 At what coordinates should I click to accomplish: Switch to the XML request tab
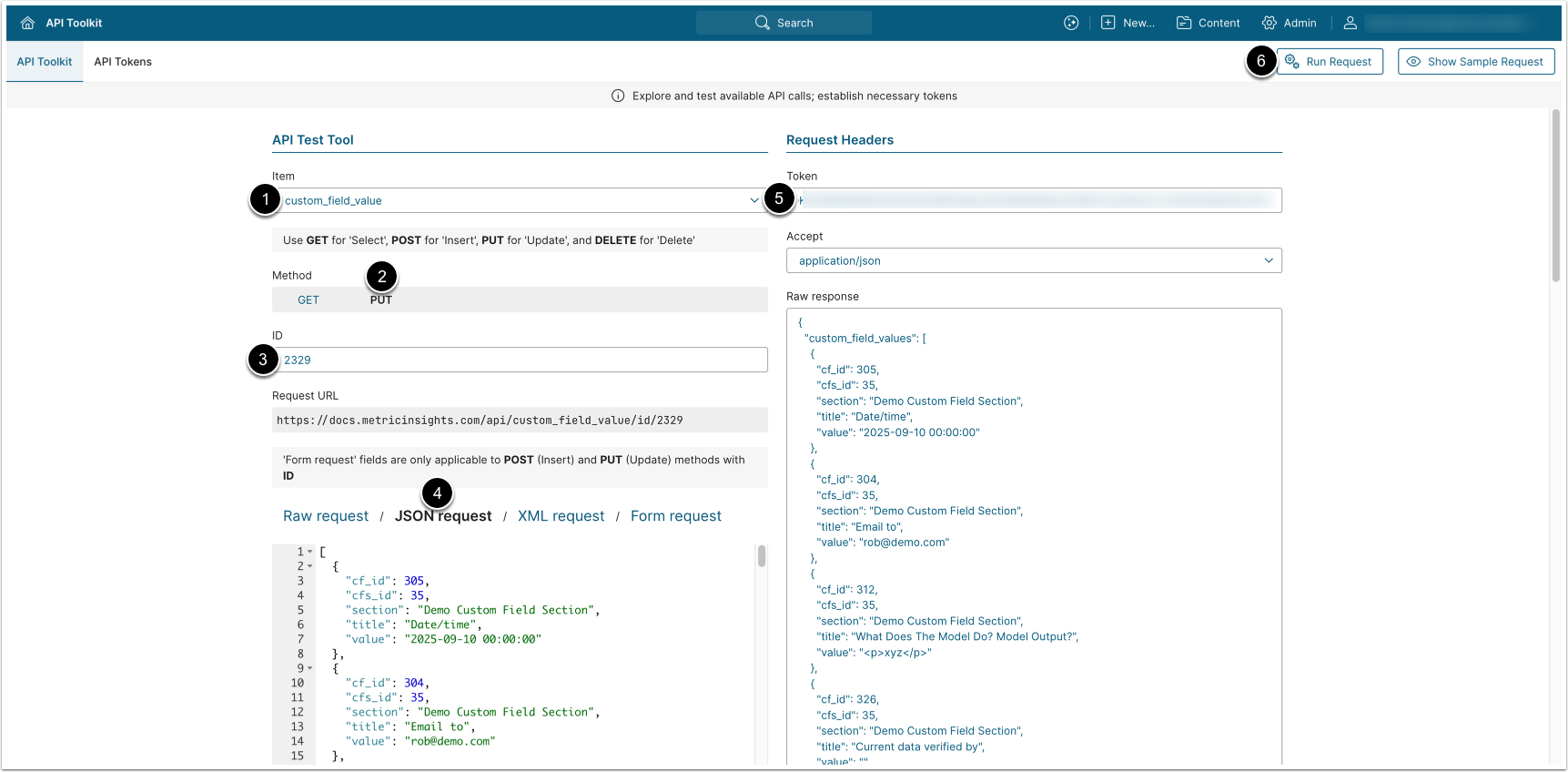[x=561, y=516]
